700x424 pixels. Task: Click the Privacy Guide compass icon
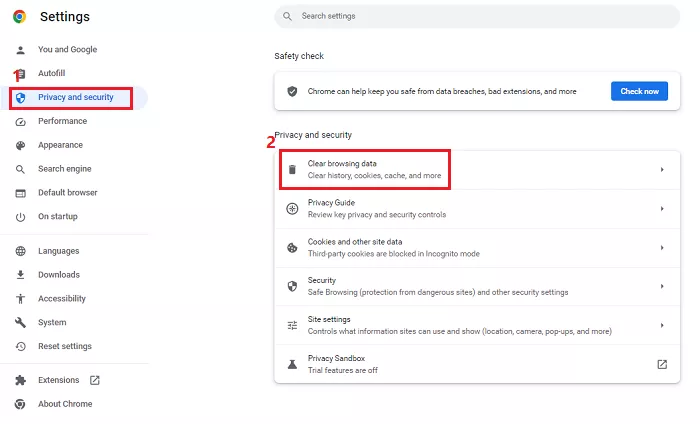point(292,209)
